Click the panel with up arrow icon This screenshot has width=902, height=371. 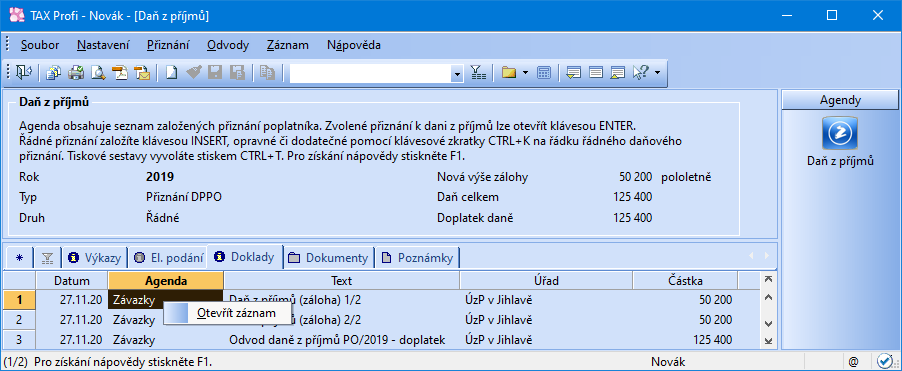click(x=618, y=72)
